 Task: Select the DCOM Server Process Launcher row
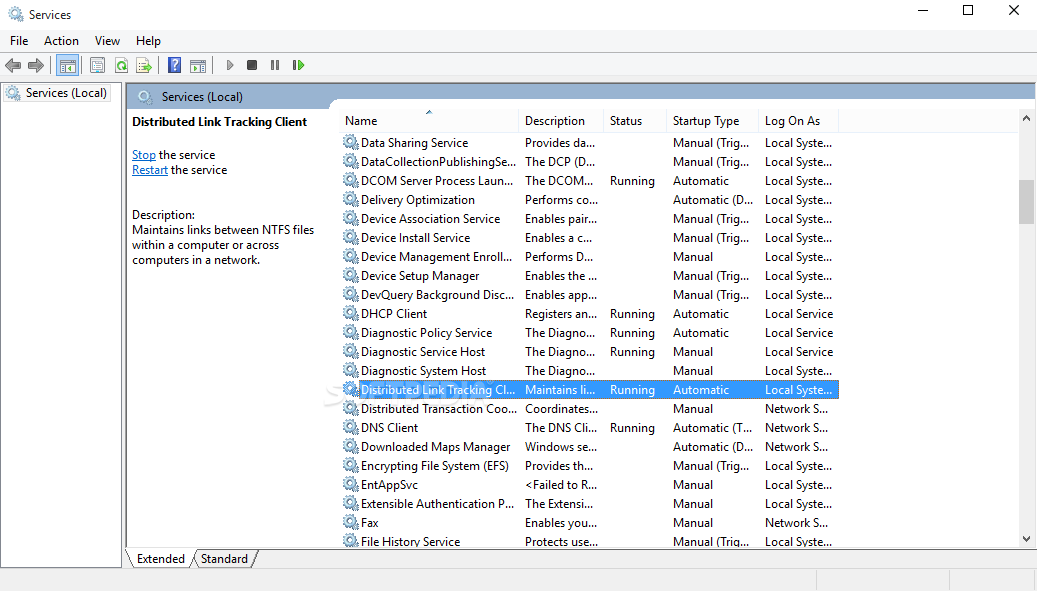(590, 180)
